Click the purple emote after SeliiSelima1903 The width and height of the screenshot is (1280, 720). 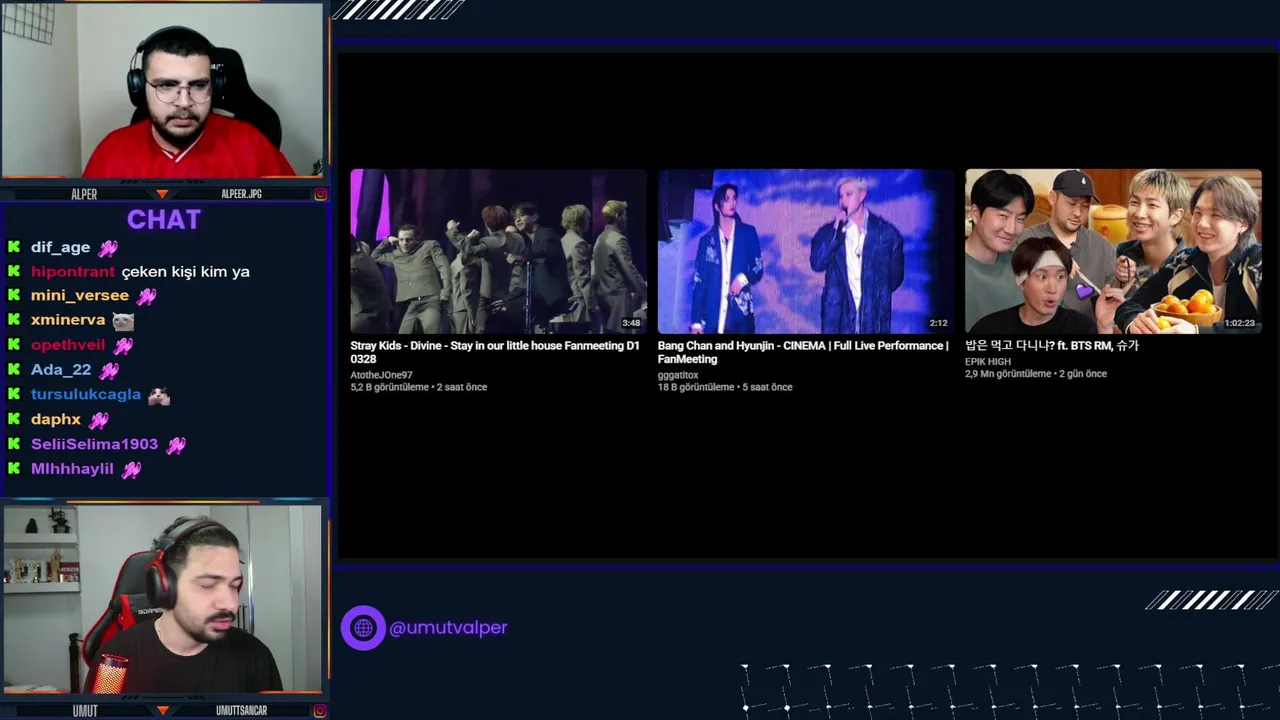click(176, 445)
